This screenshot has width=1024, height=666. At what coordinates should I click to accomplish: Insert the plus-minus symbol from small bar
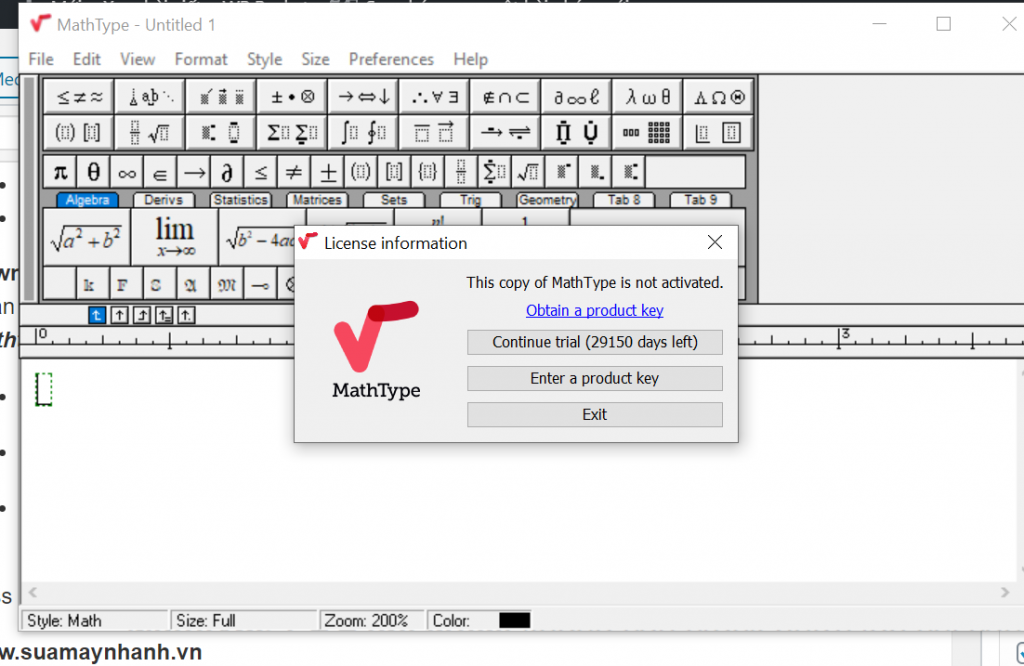[x=328, y=172]
